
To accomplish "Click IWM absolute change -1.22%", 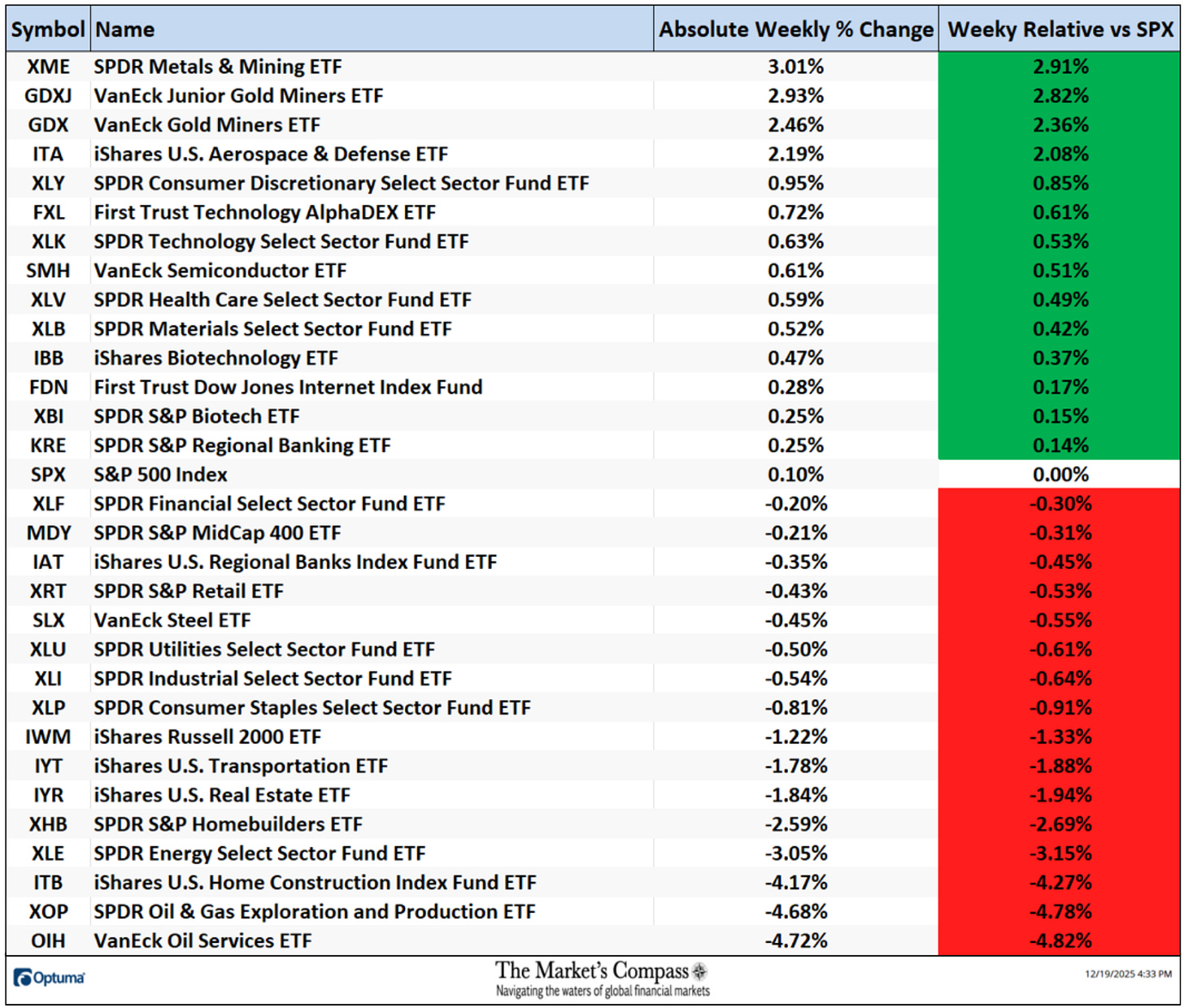I will 796,737.
